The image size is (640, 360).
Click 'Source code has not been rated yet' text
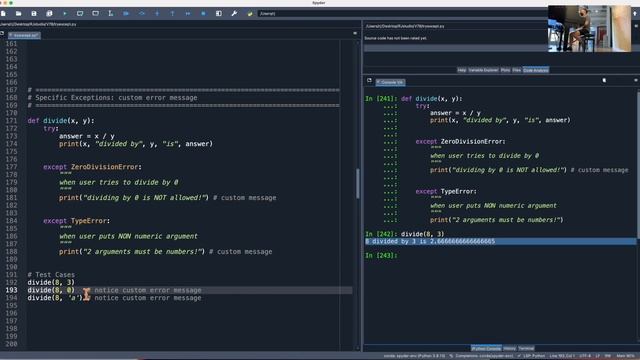coord(395,38)
